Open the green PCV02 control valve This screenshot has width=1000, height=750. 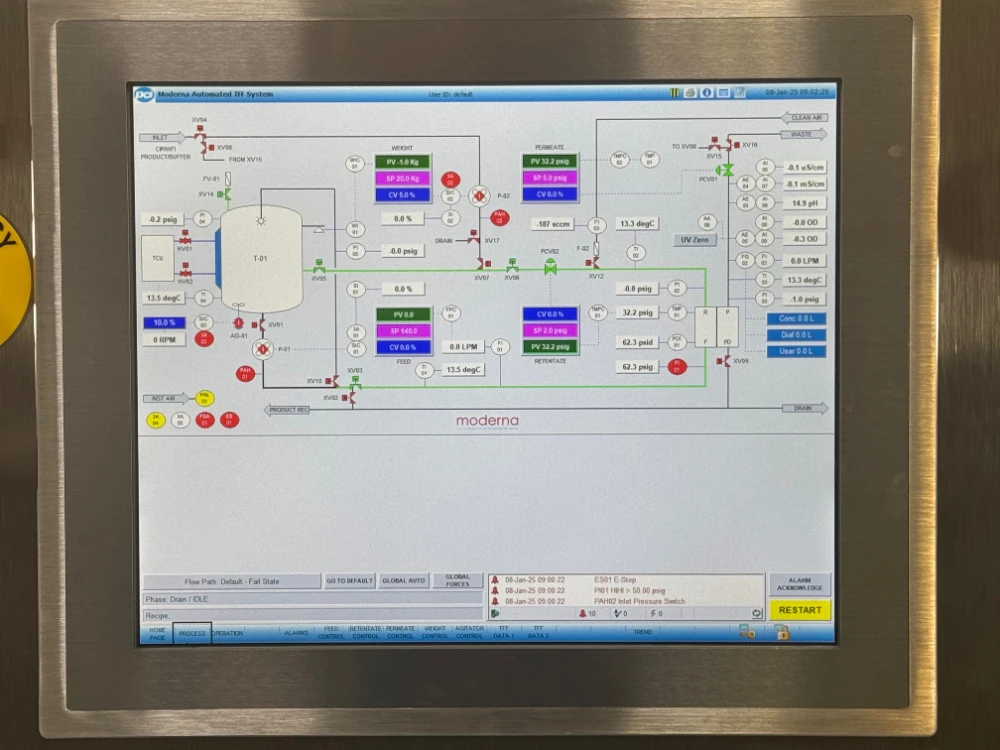(x=549, y=267)
